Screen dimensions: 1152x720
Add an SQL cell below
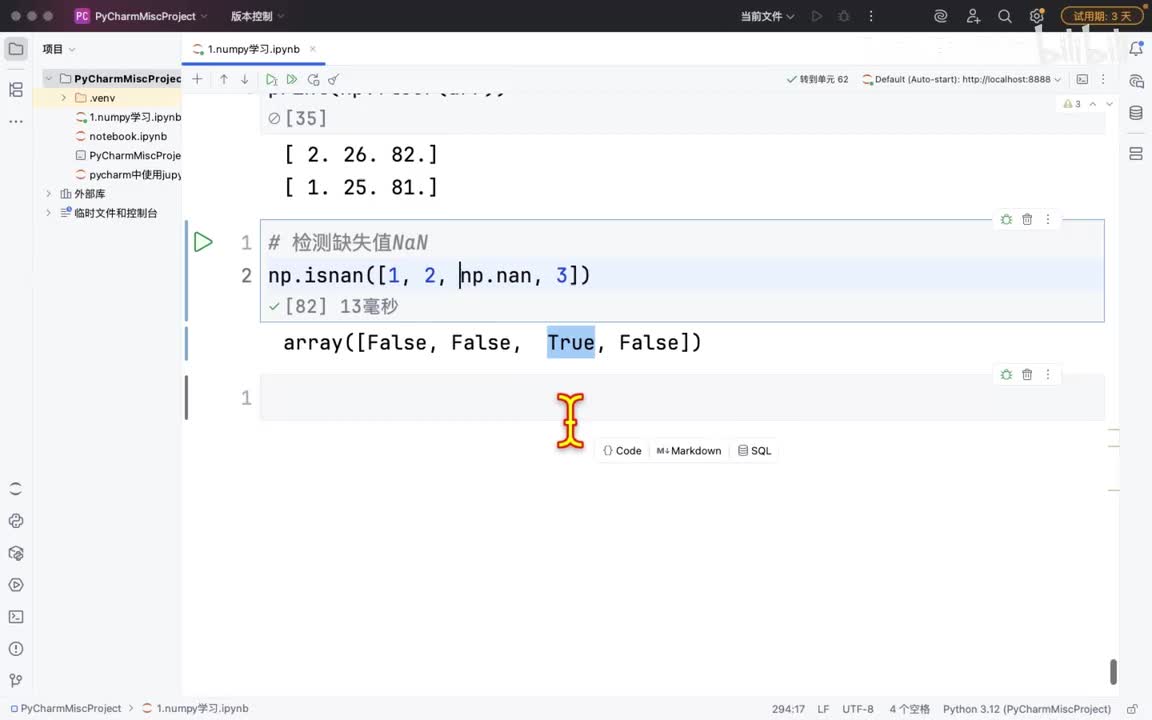[x=755, y=450]
